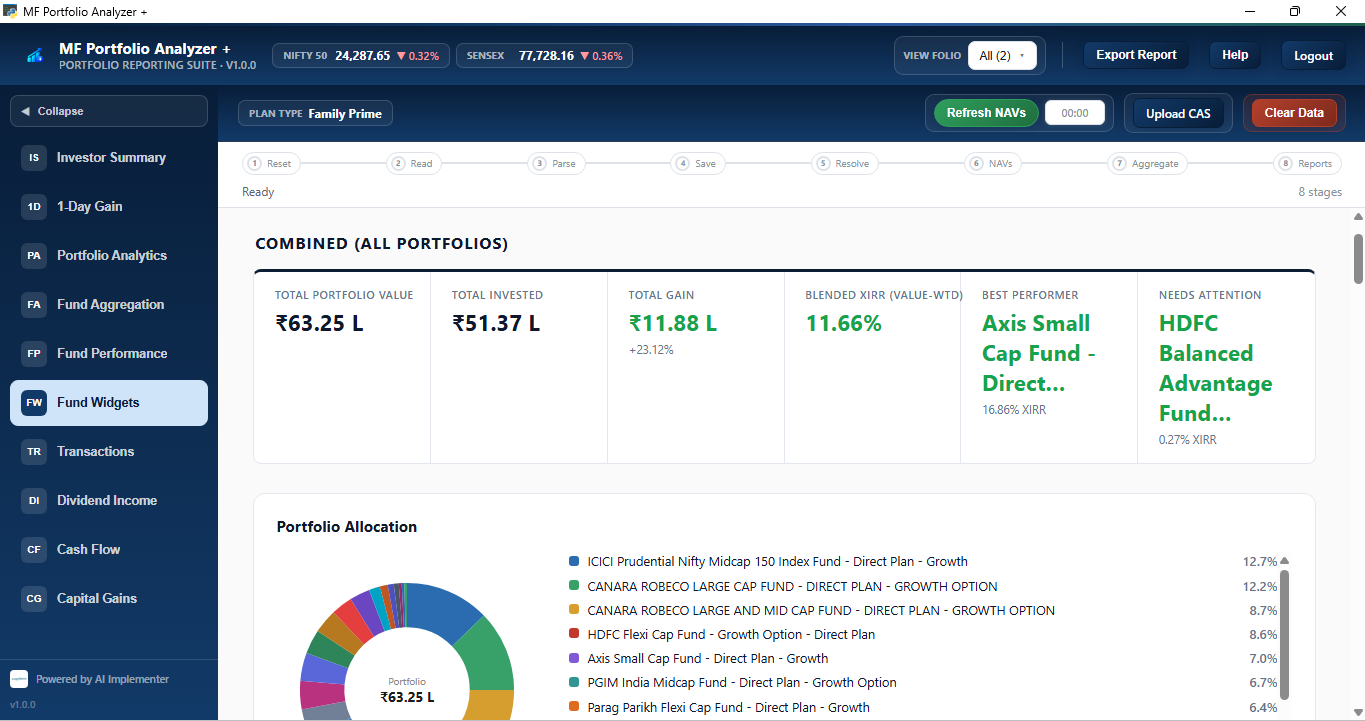Click the Plan Type Family Prime badge

pyautogui.click(x=315, y=113)
